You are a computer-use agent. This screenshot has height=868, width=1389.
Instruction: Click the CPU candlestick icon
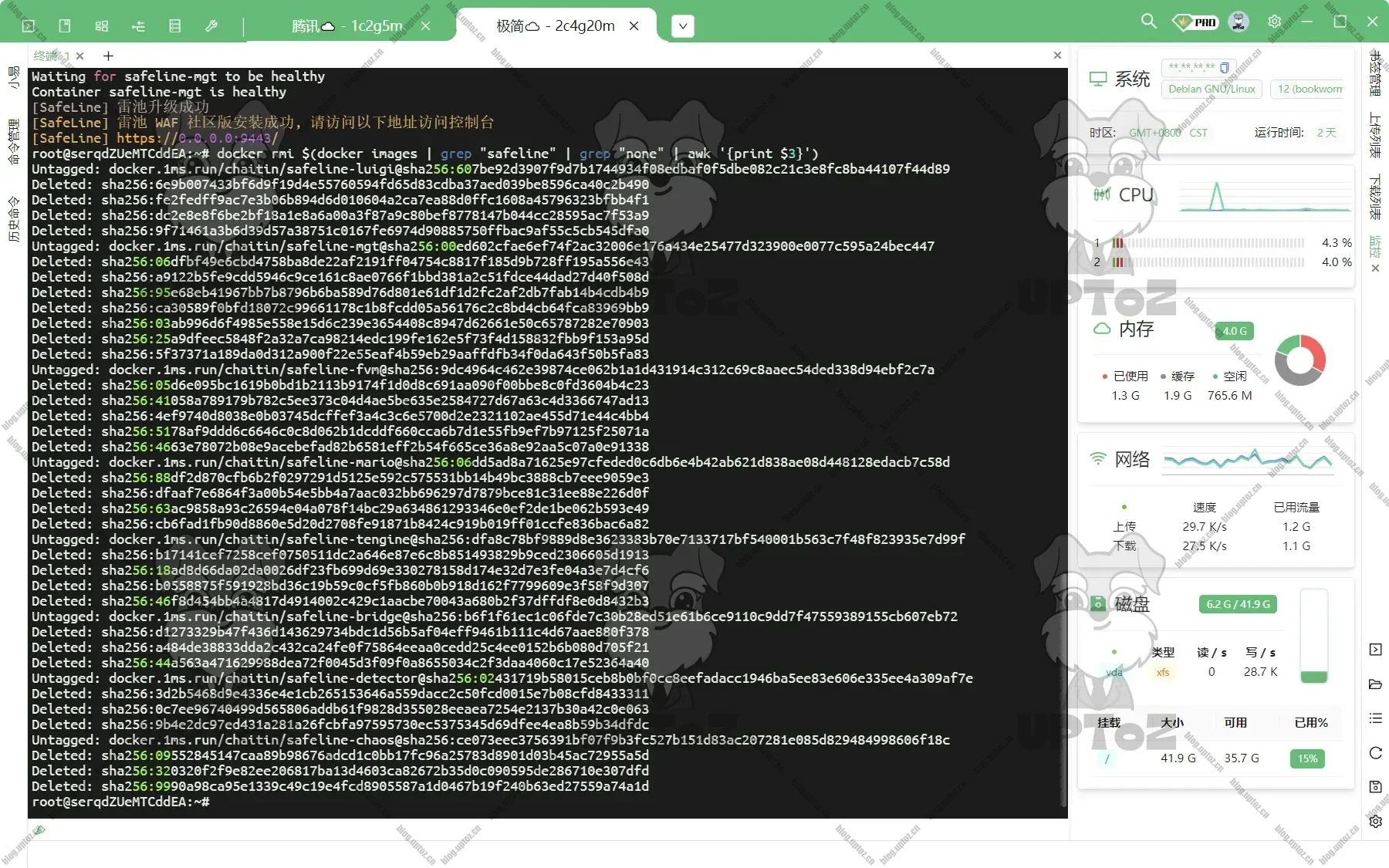coord(1102,194)
